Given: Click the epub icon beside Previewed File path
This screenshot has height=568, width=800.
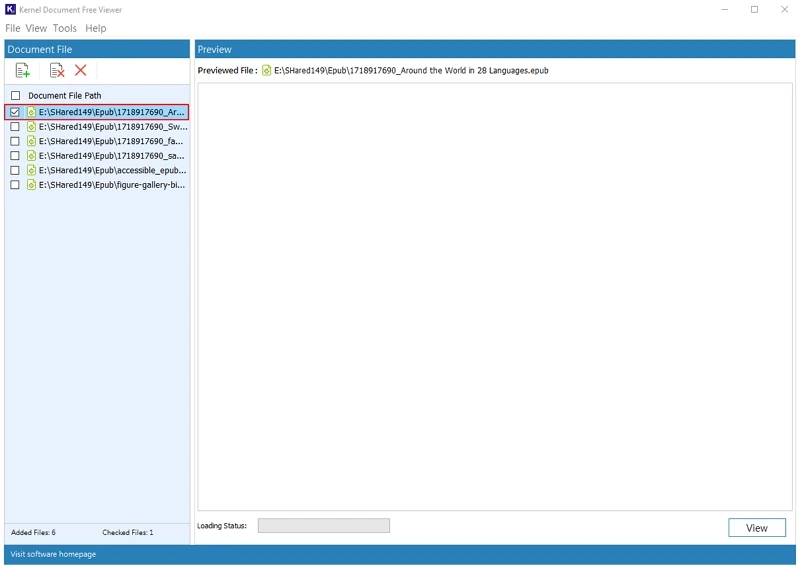Looking at the screenshot, I should point(266,70).
